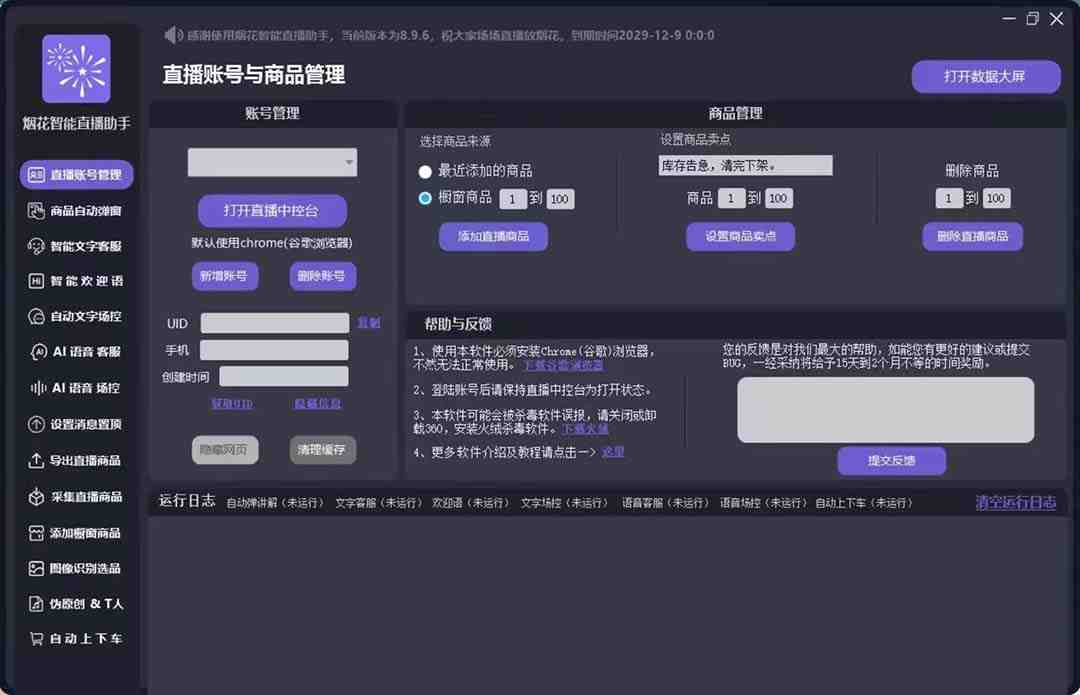Open the 商品自动弹窗 sidebar feature

click(x=75, y=210)
